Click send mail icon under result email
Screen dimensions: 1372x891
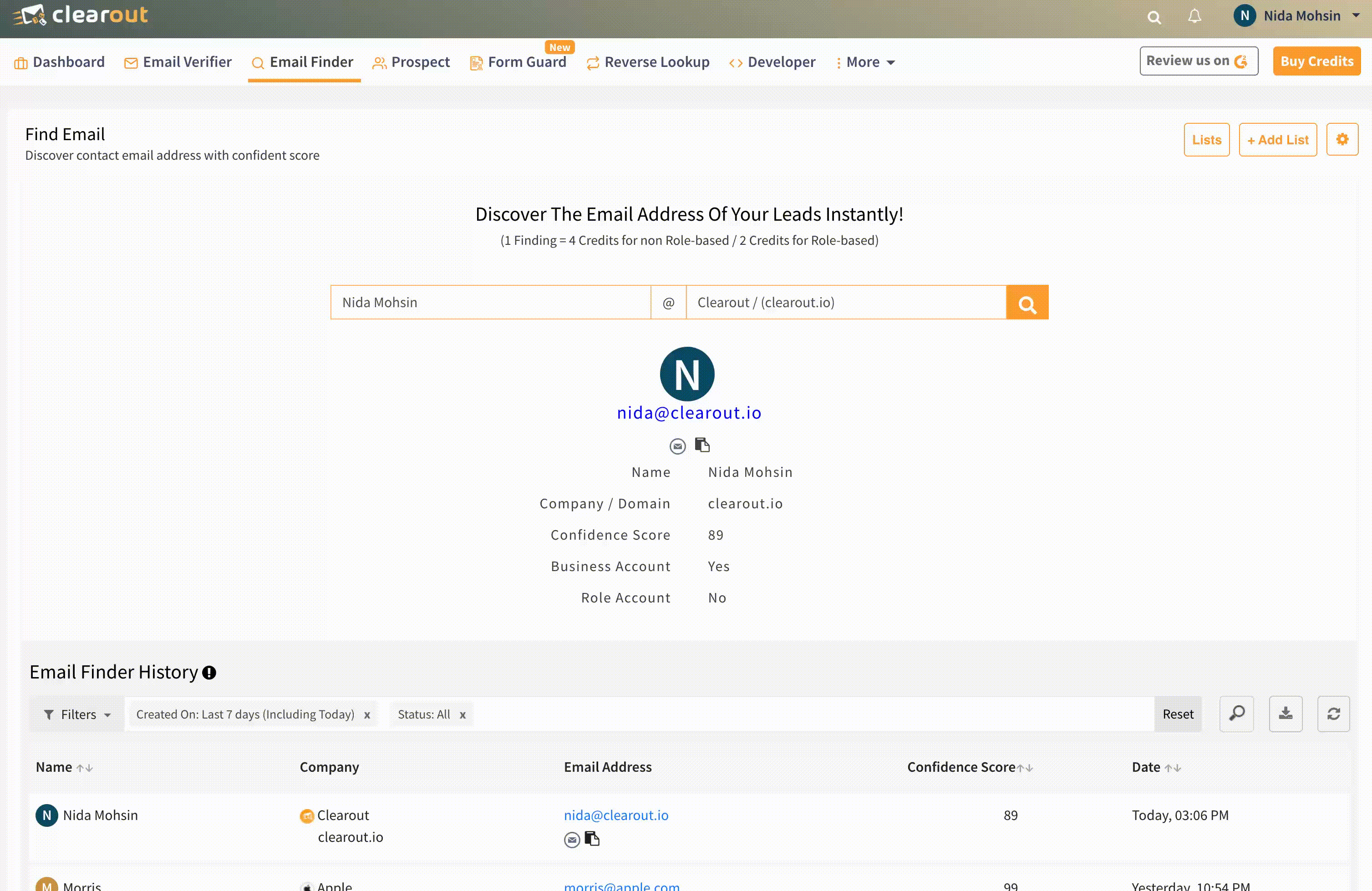[677, 446]
